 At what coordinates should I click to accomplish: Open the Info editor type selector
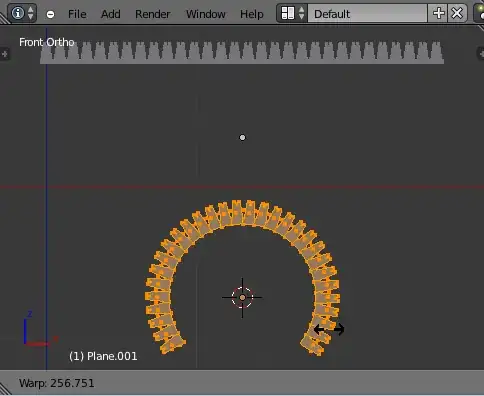22,13
